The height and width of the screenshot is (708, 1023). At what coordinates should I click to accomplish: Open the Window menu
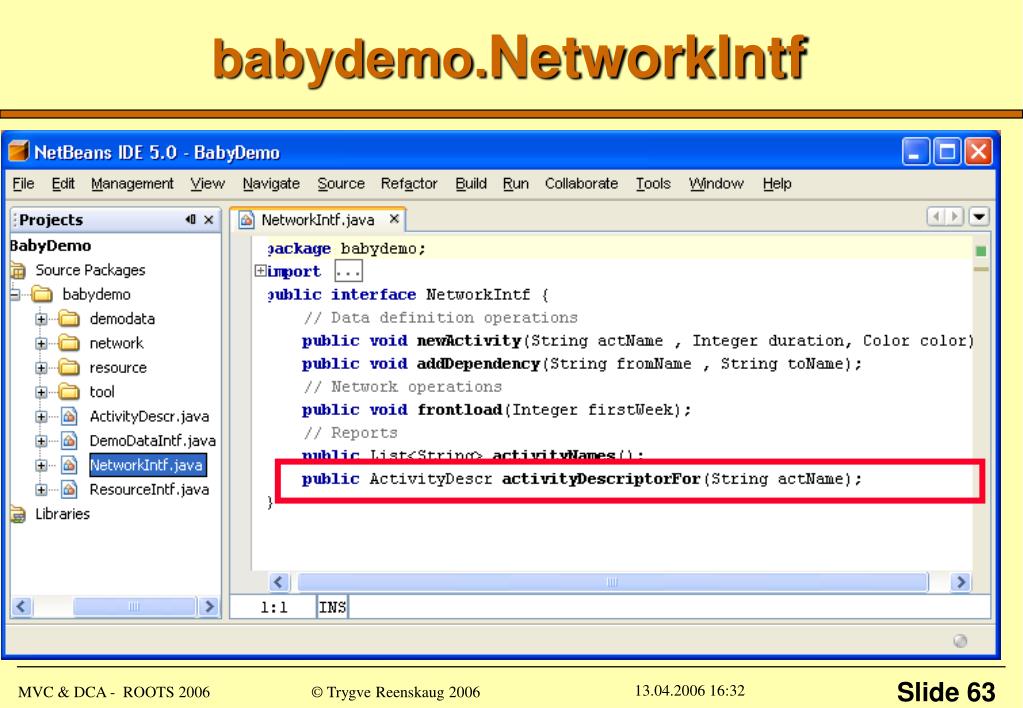[x=716, y=184]
